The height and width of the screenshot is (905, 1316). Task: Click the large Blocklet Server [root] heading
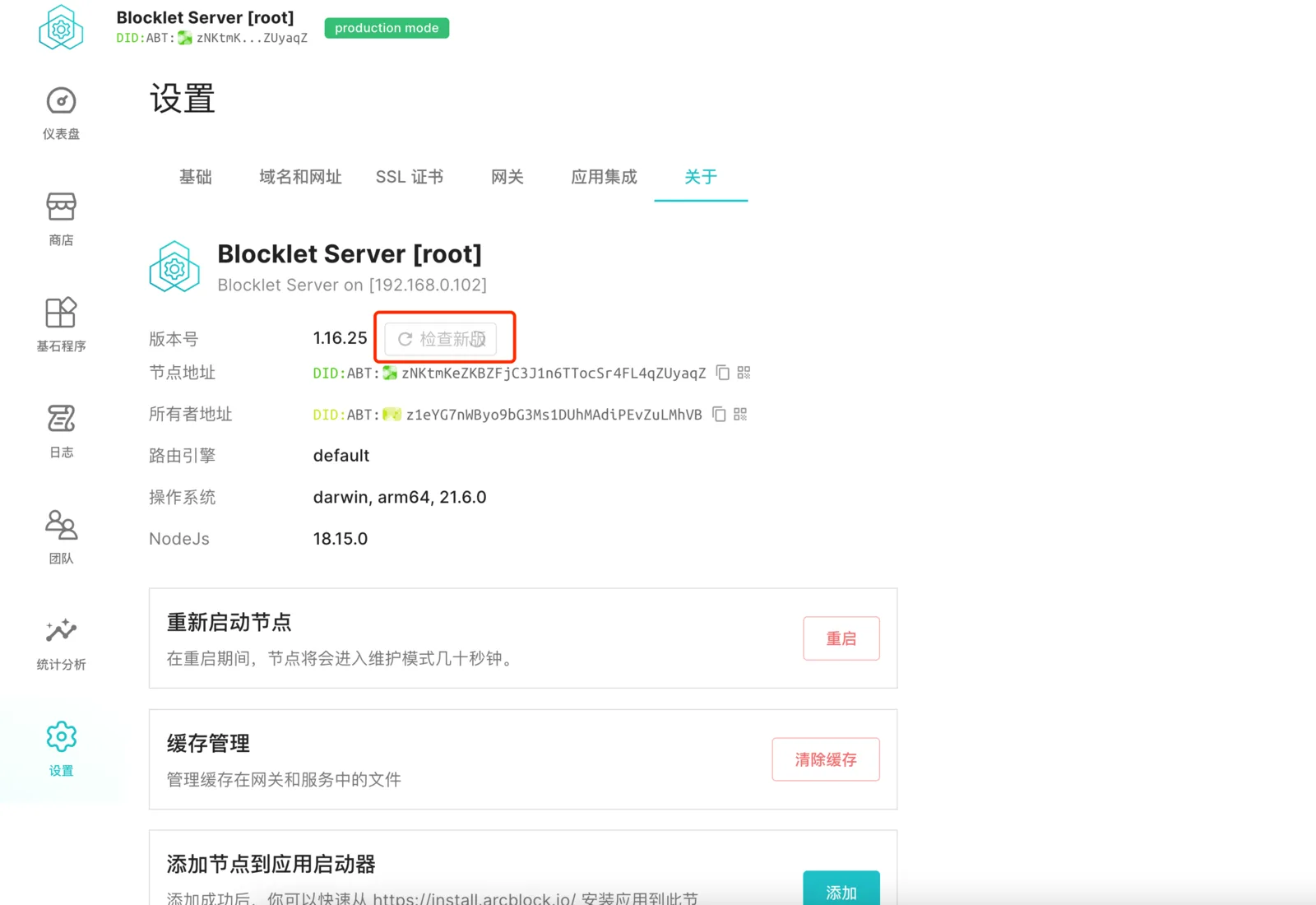[x=350, y=254]
